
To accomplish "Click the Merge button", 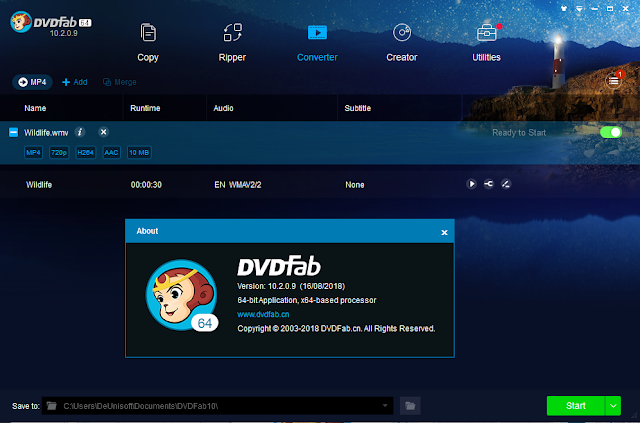I will tap(120, 82).
